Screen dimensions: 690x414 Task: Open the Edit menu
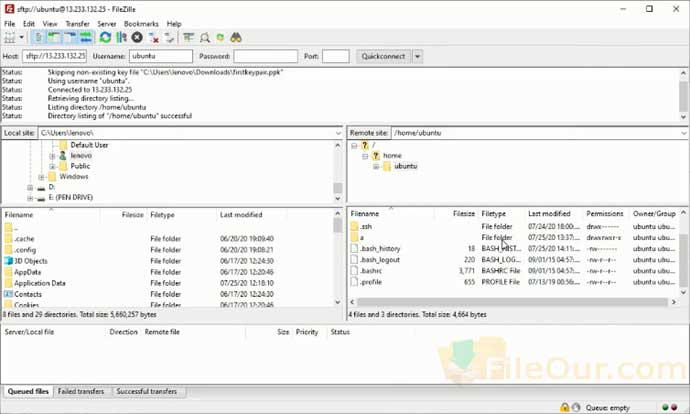(x=29, y=24)
